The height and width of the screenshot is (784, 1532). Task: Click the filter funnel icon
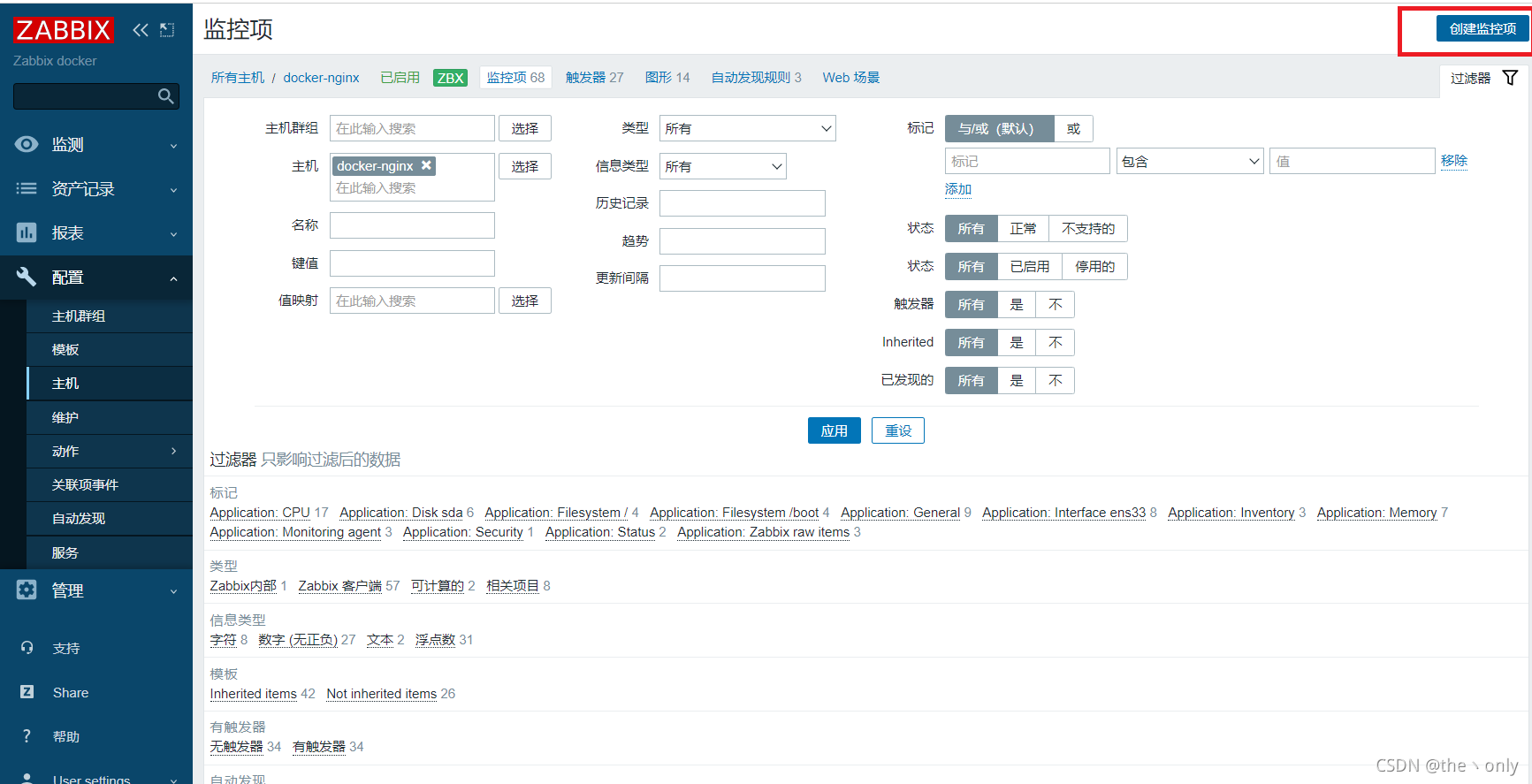[1511, 78]
